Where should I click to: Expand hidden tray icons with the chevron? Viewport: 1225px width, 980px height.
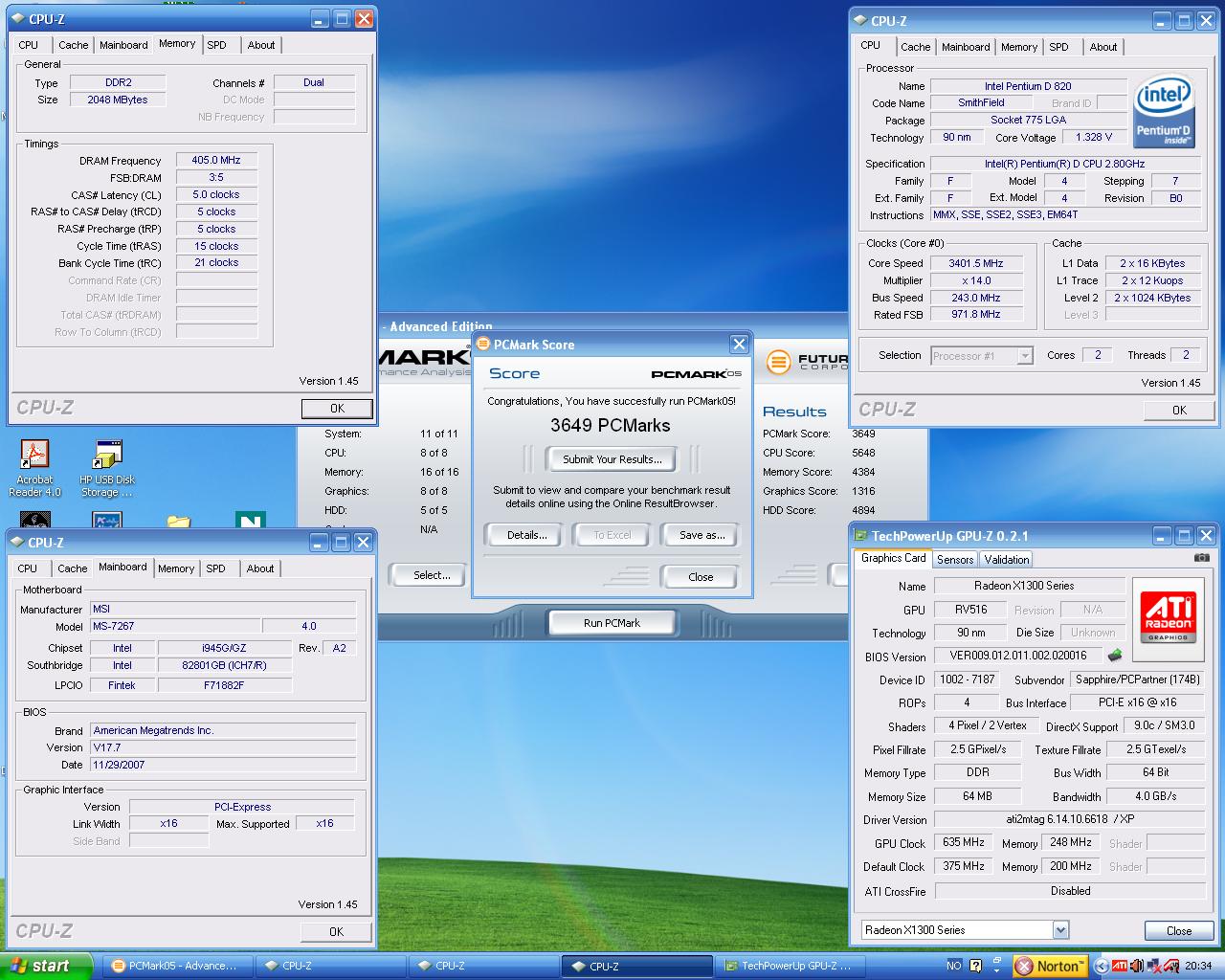[1102, 966]
